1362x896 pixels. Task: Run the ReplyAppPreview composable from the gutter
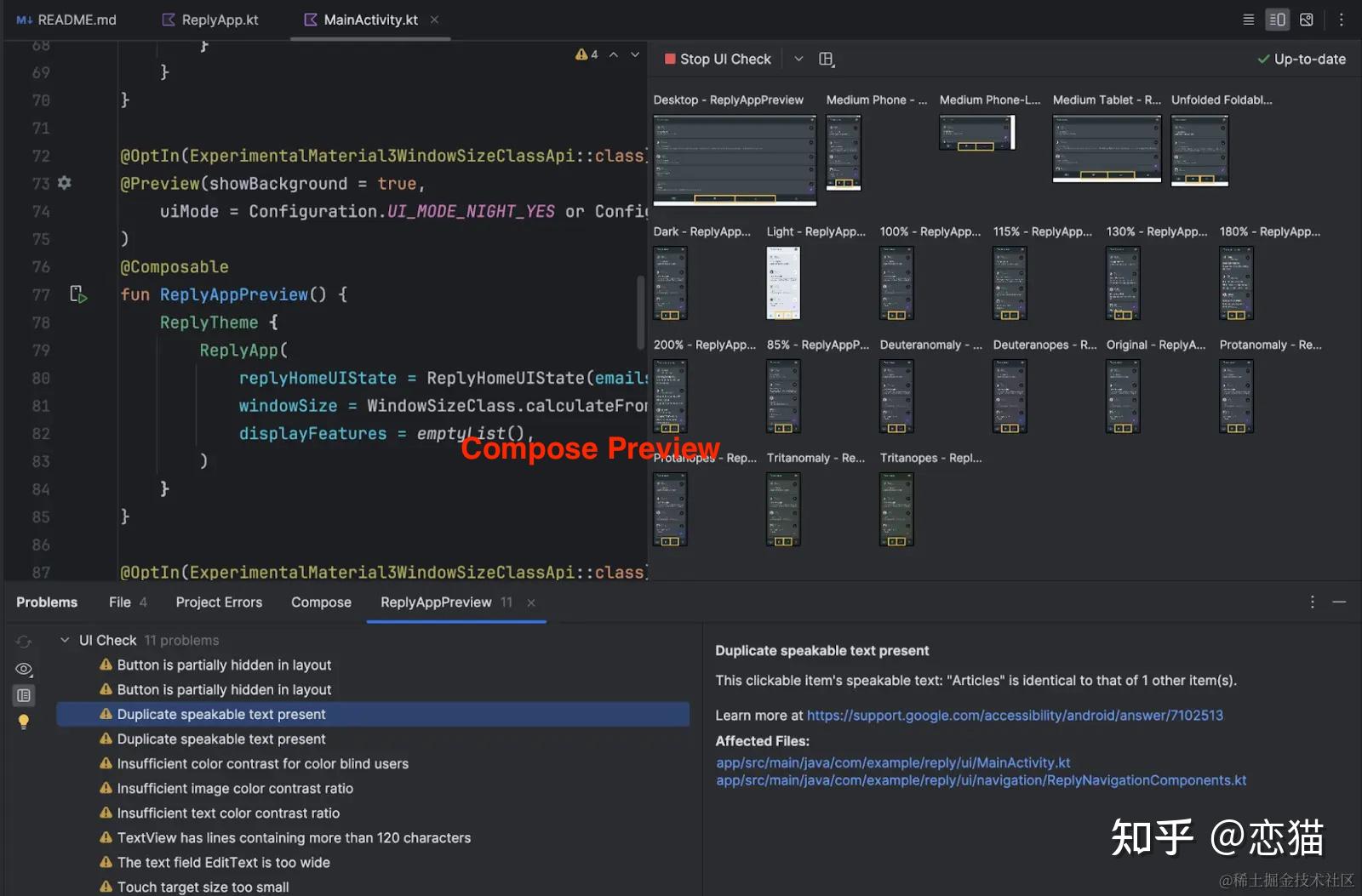click(79, 294)
